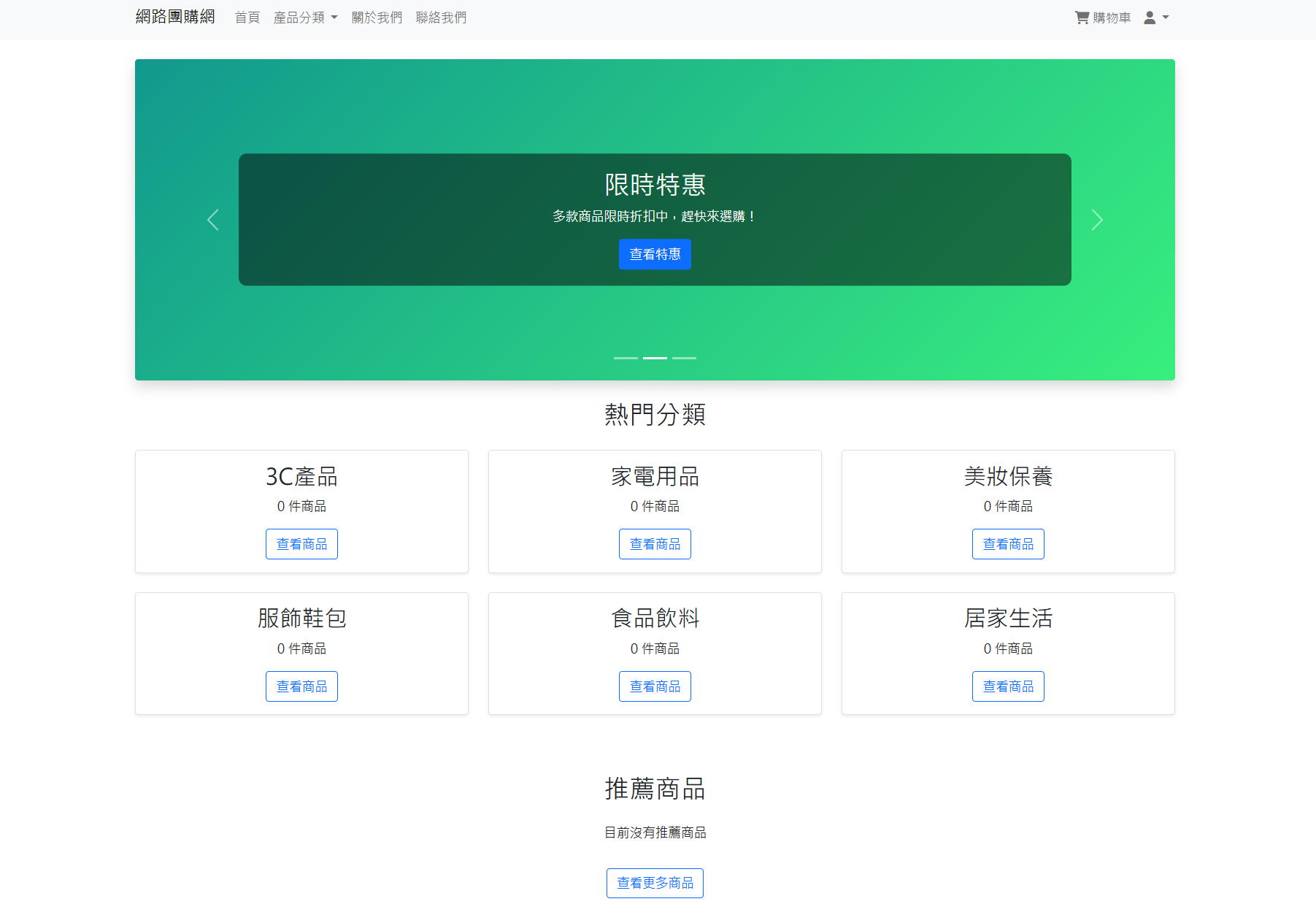Viewport: 1316px width, 915px height.
Task: Go to 首頁 in the navigation bar
Action: pyautogui.click(x=247, y=17)
